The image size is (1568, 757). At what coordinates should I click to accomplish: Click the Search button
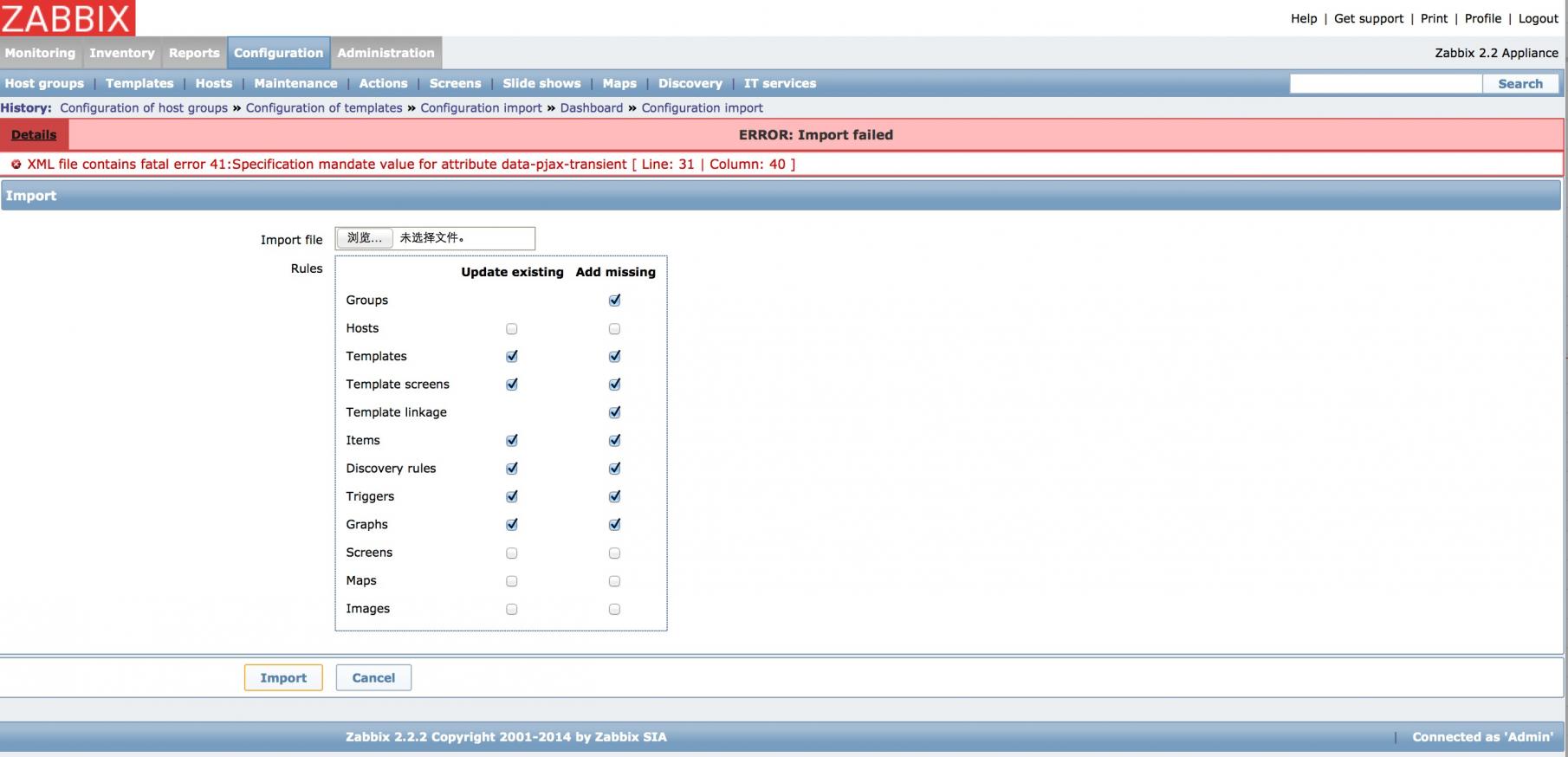[1520, 84]
